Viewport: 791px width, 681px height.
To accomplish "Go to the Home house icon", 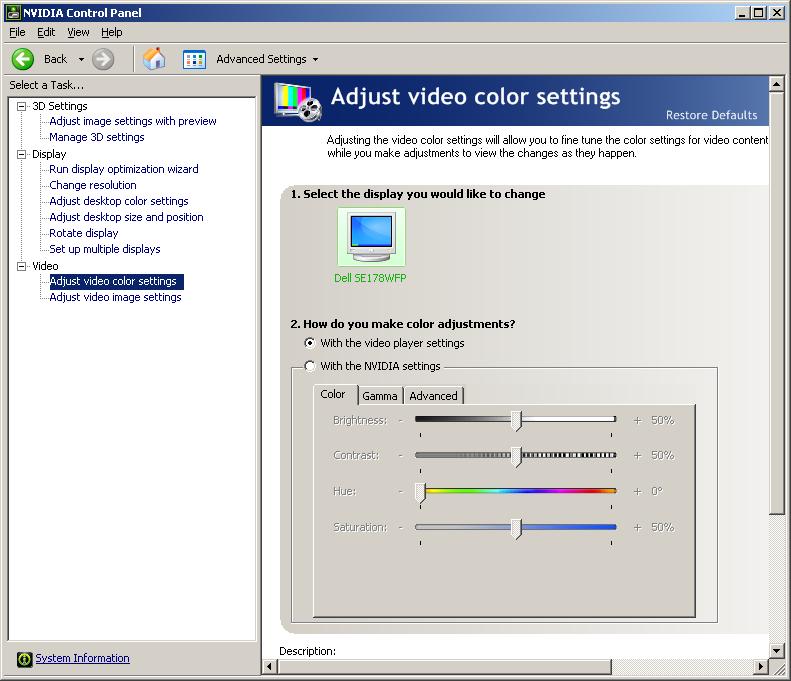I will click(154, 59).
